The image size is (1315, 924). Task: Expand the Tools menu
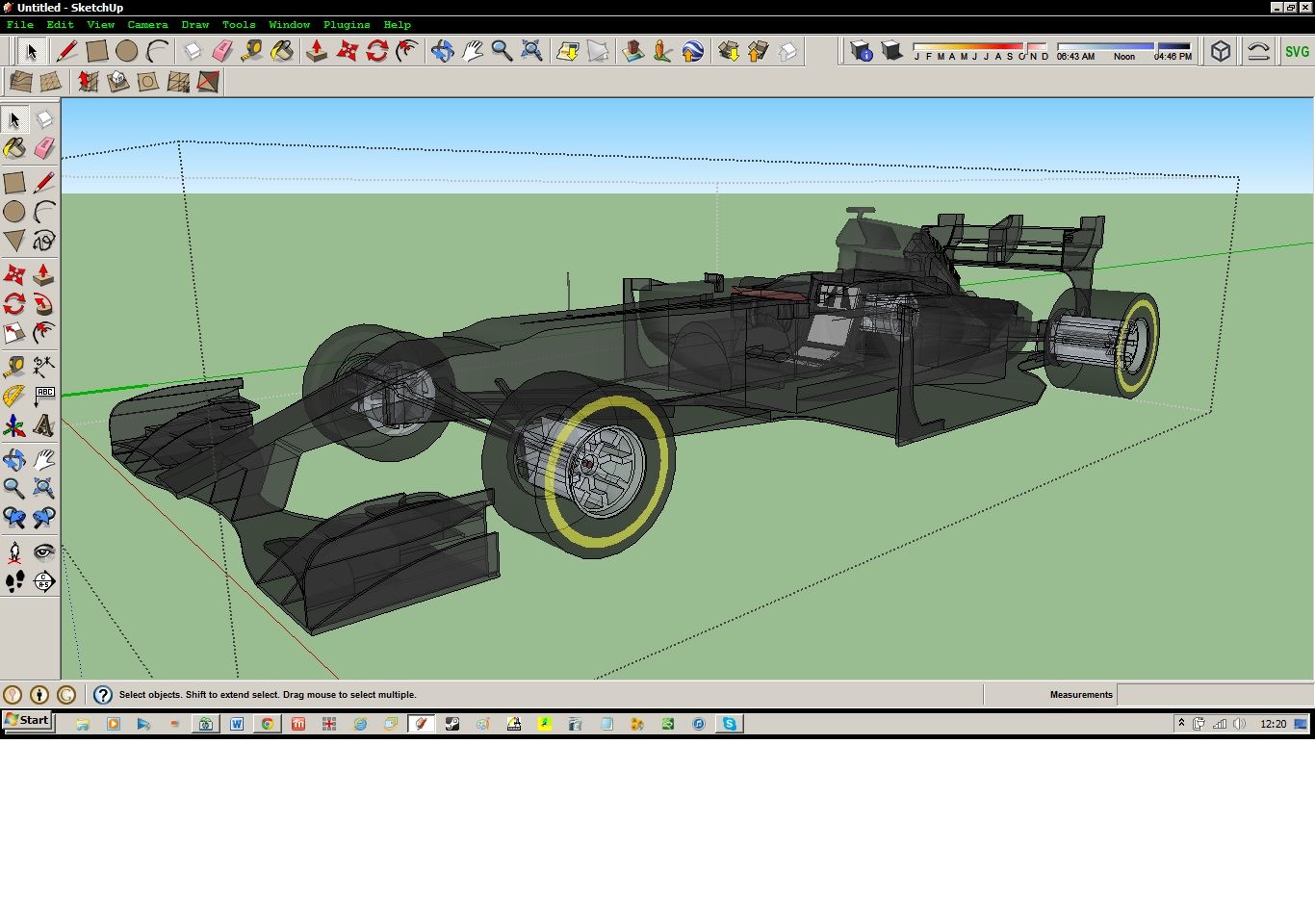pos(238,24)
